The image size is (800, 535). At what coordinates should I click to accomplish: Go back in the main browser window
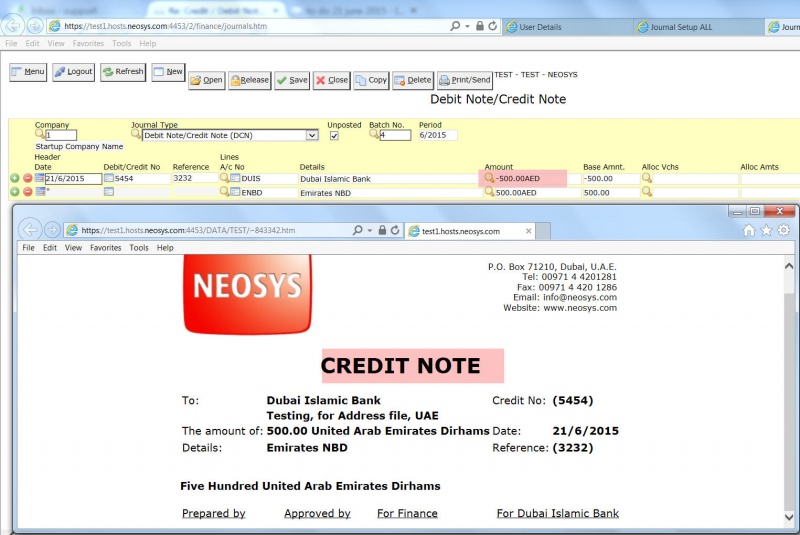pos(14,26)
